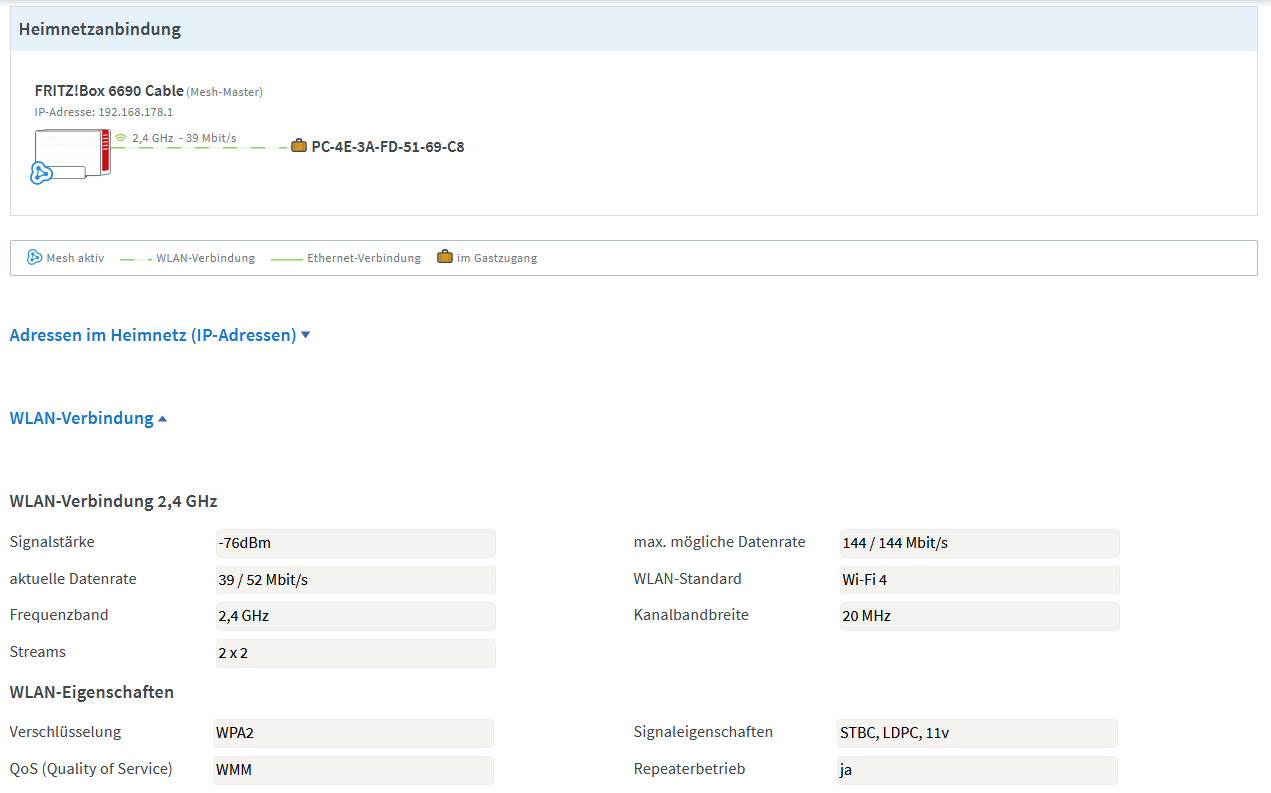Click heading WLAN-Verbindung 2,4 GHz
Screen dimensions: 1271x793
[113, 501]
